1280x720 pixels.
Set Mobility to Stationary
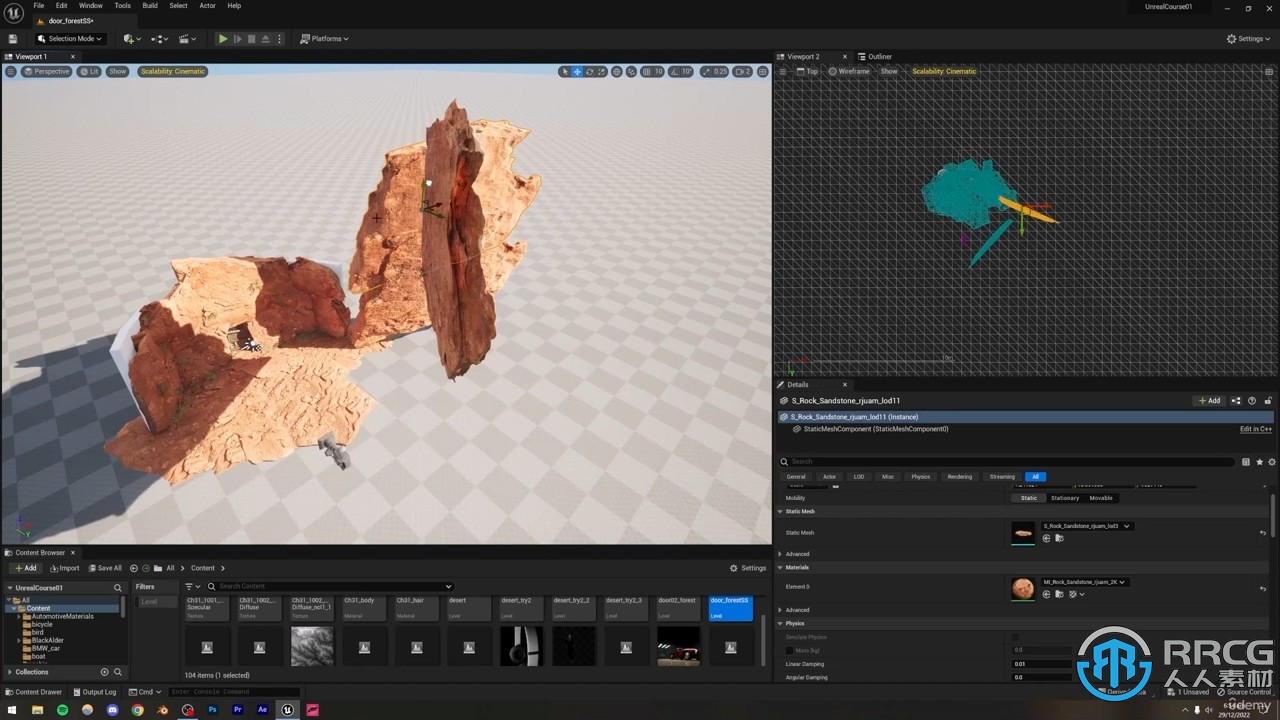click(1065, 498)
